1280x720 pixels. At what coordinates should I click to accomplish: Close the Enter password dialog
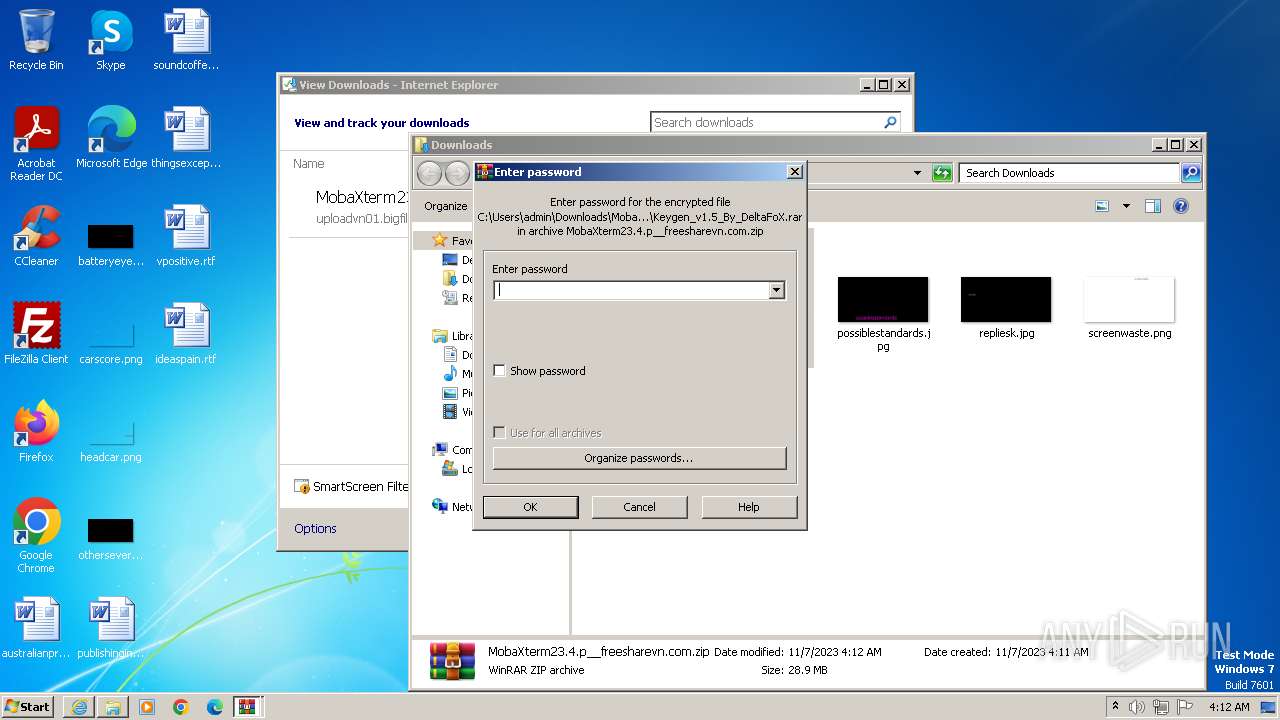coord(795,172)
